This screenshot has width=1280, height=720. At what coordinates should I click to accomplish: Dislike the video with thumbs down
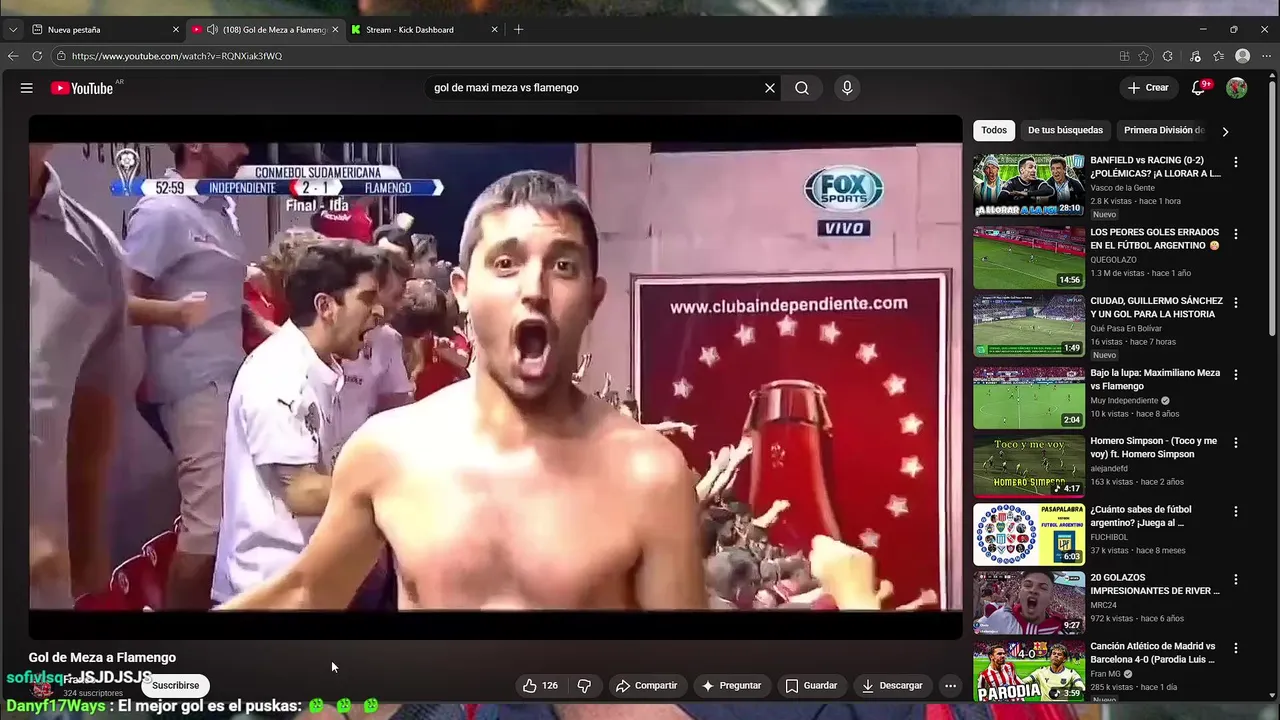[x=584, y=686]
